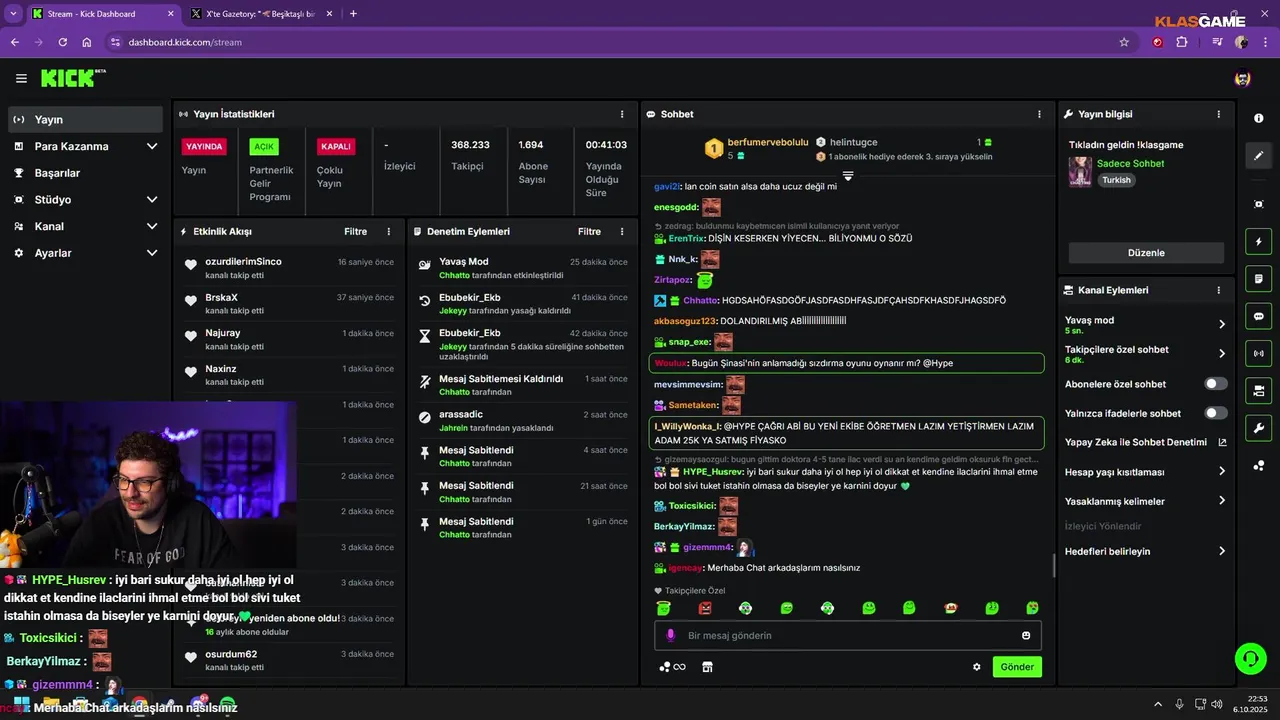
Task: Click the red angry face emote
Action: [704, 608]
